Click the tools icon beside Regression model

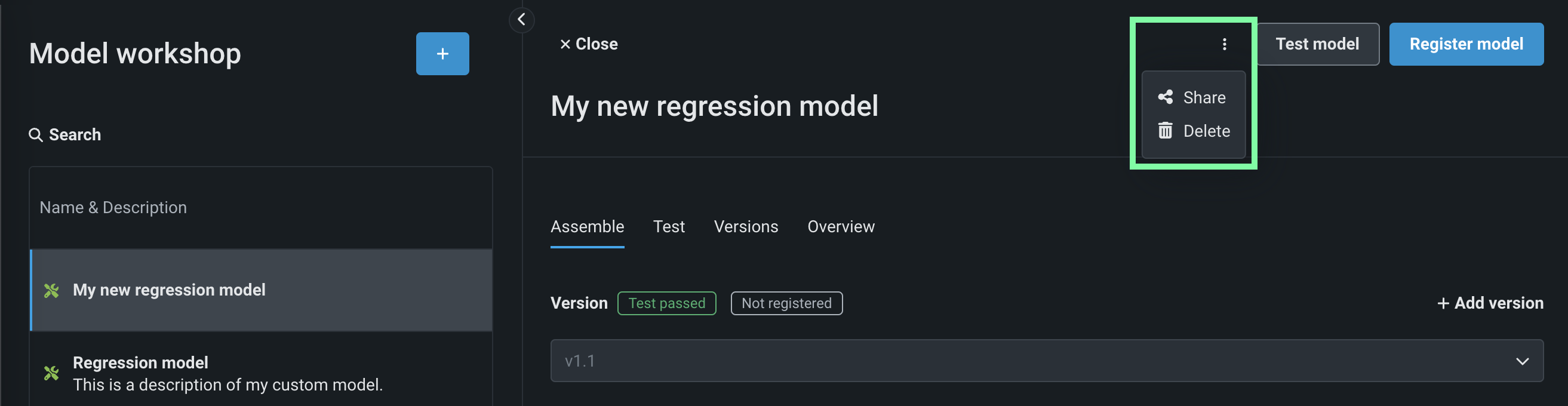pos(52,373)
